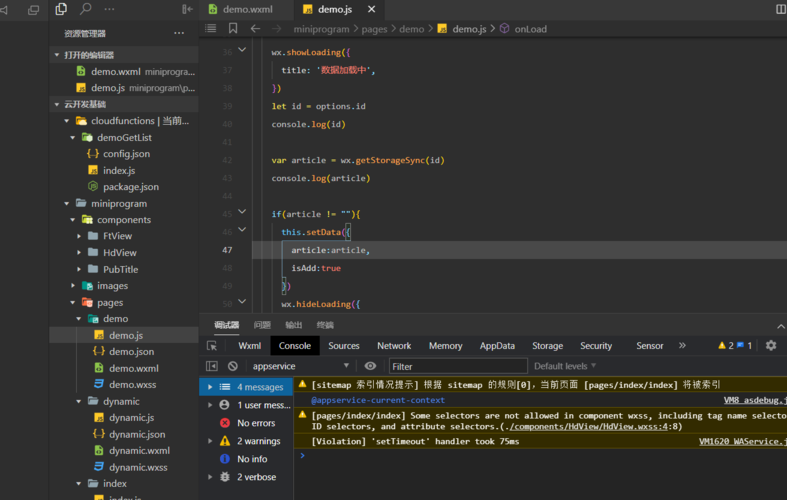Open demo.wxss in the file tree
The image size is (787, 500).
(133, 385)
